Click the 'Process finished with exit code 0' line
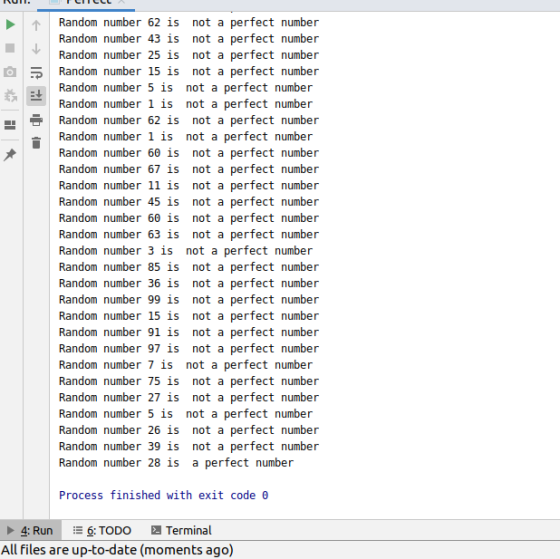 [164, 495]
